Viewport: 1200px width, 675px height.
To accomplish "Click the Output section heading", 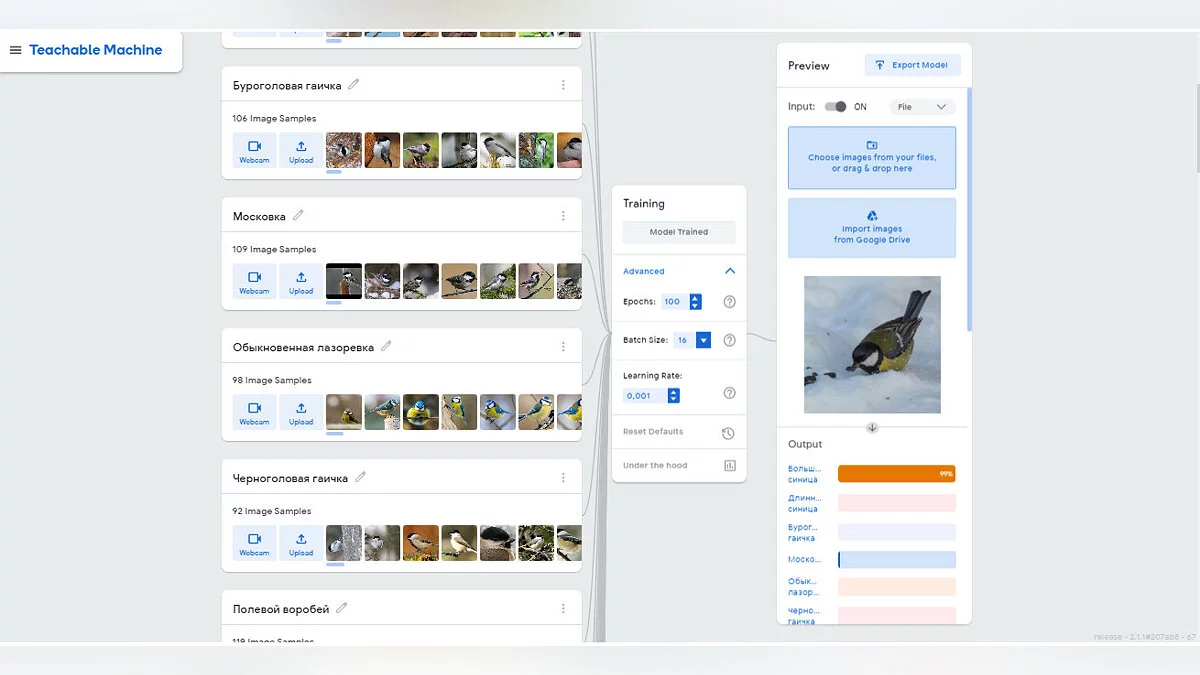I will [x=805, y=444].
